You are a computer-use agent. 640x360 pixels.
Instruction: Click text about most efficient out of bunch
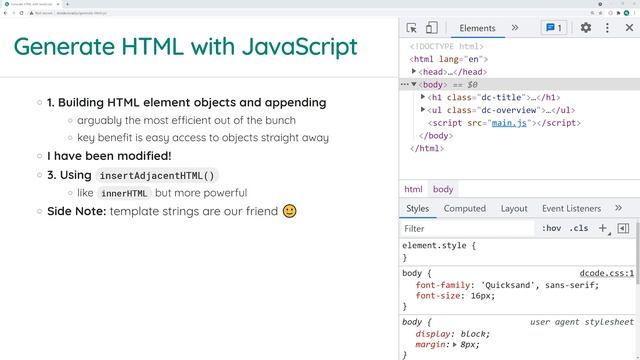(186, 120)
